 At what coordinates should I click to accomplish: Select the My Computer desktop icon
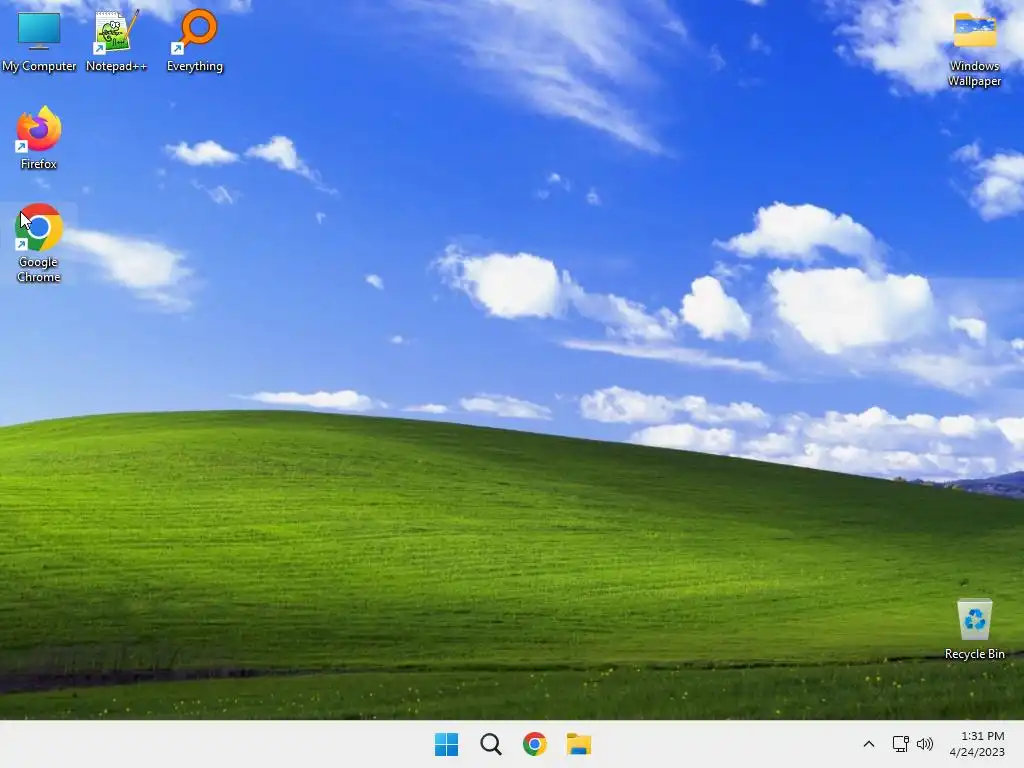pos(39,40)
